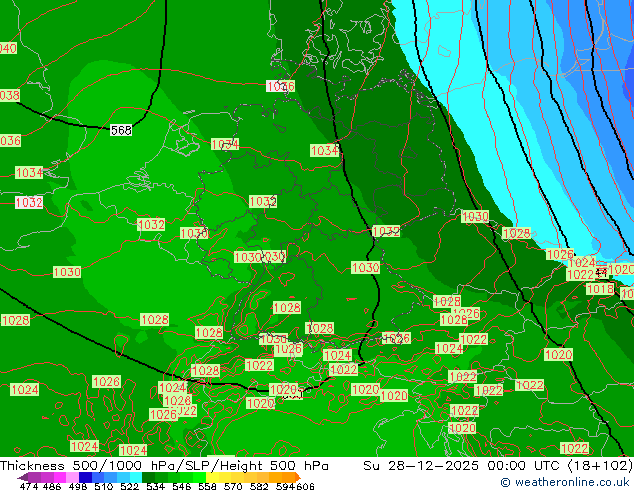Click the 1018 pressure label
This screenshot has width=634, height=490.
[600, 289]
